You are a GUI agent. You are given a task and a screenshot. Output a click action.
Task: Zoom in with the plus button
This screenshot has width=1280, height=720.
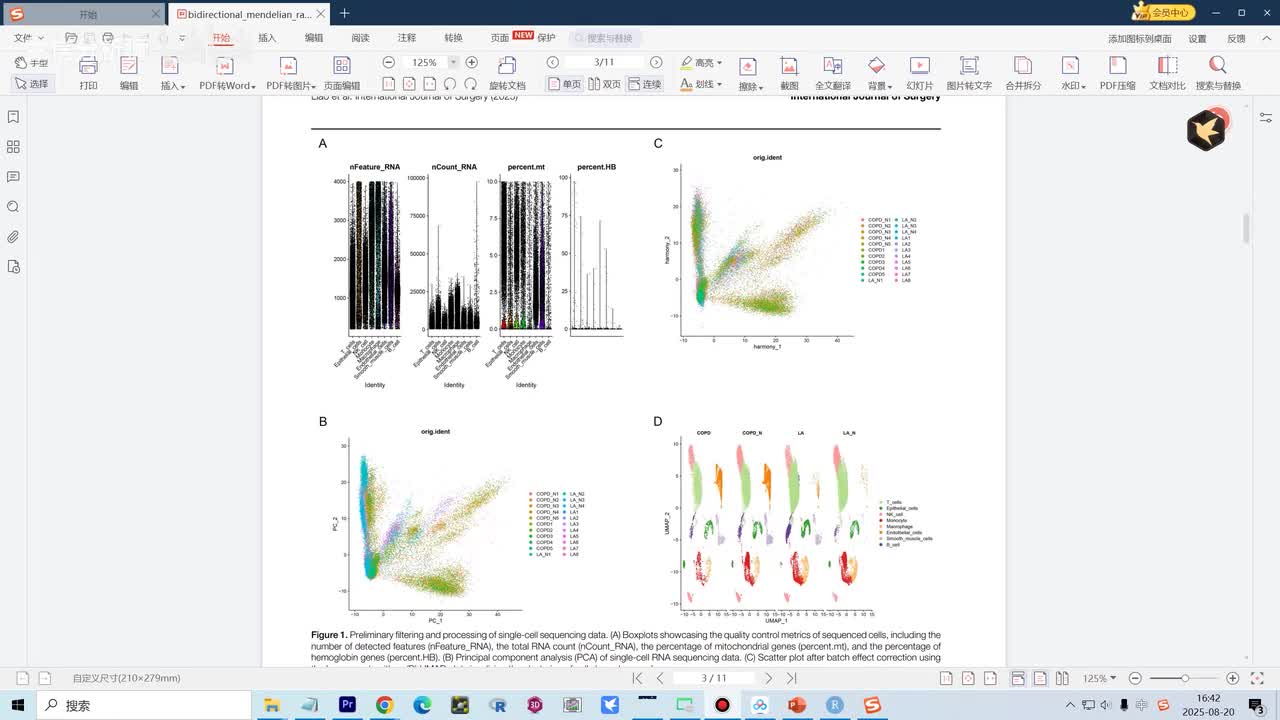pos(472,62)
